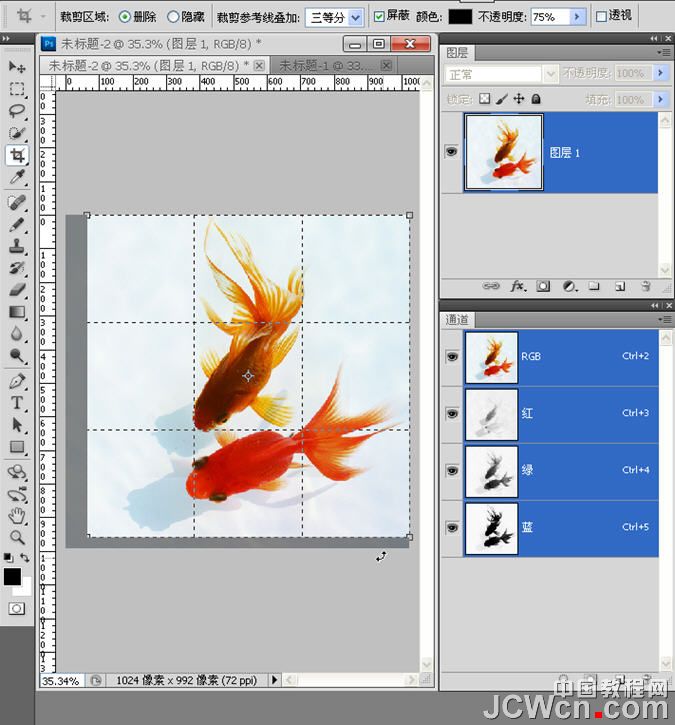Select the Crop tool in toolbox
Image resolution: width=675 pixels, height=725 pixels.
pyautogui.click(x=17, y=155)
